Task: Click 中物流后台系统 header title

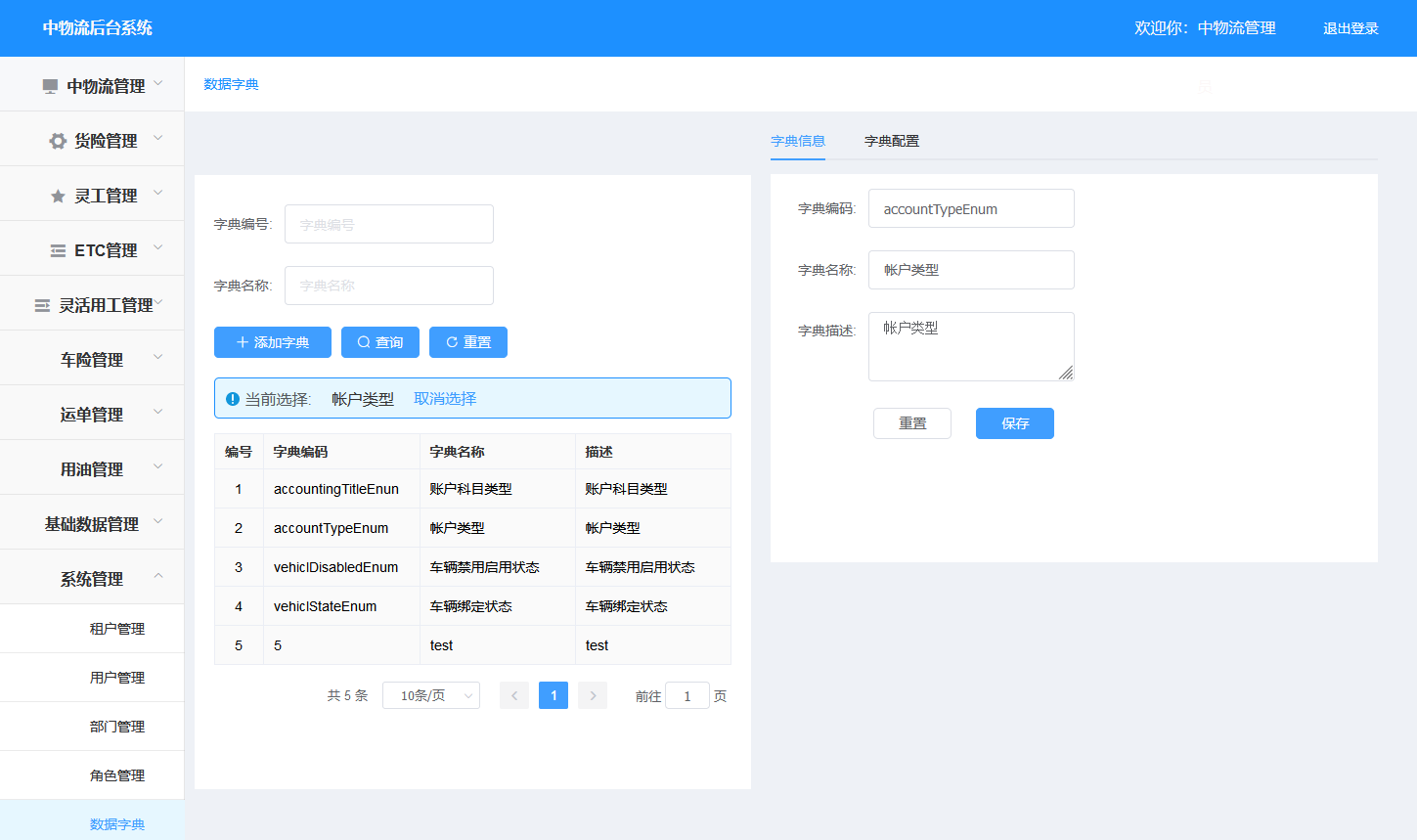Action: click(97, 27)
